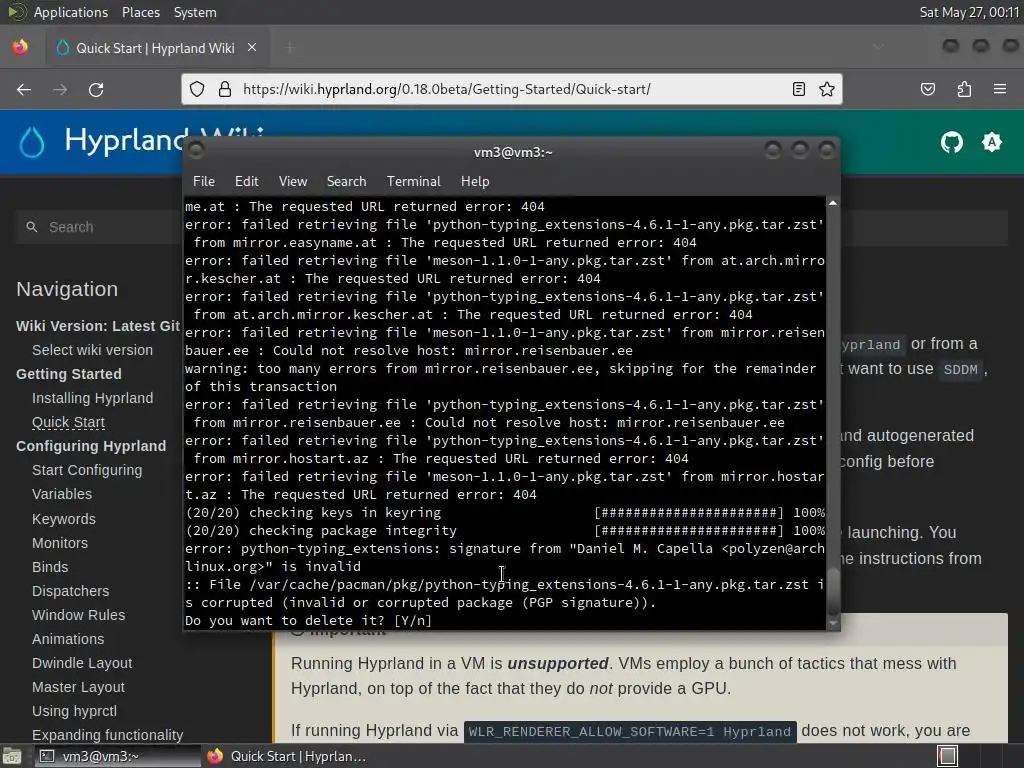Open Pocket save icon
Image resolution: width=1024 pixels, height=768 pixels.
[928, 89]
